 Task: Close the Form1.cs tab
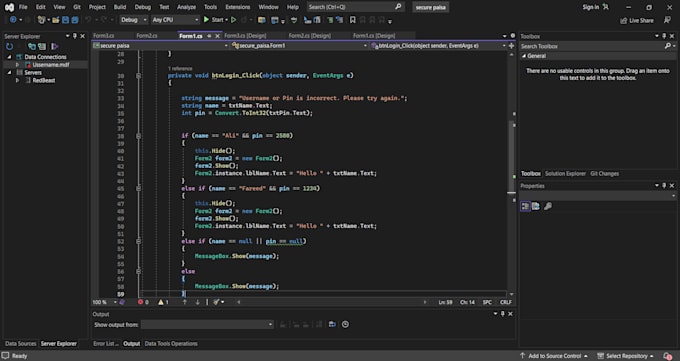218,36
